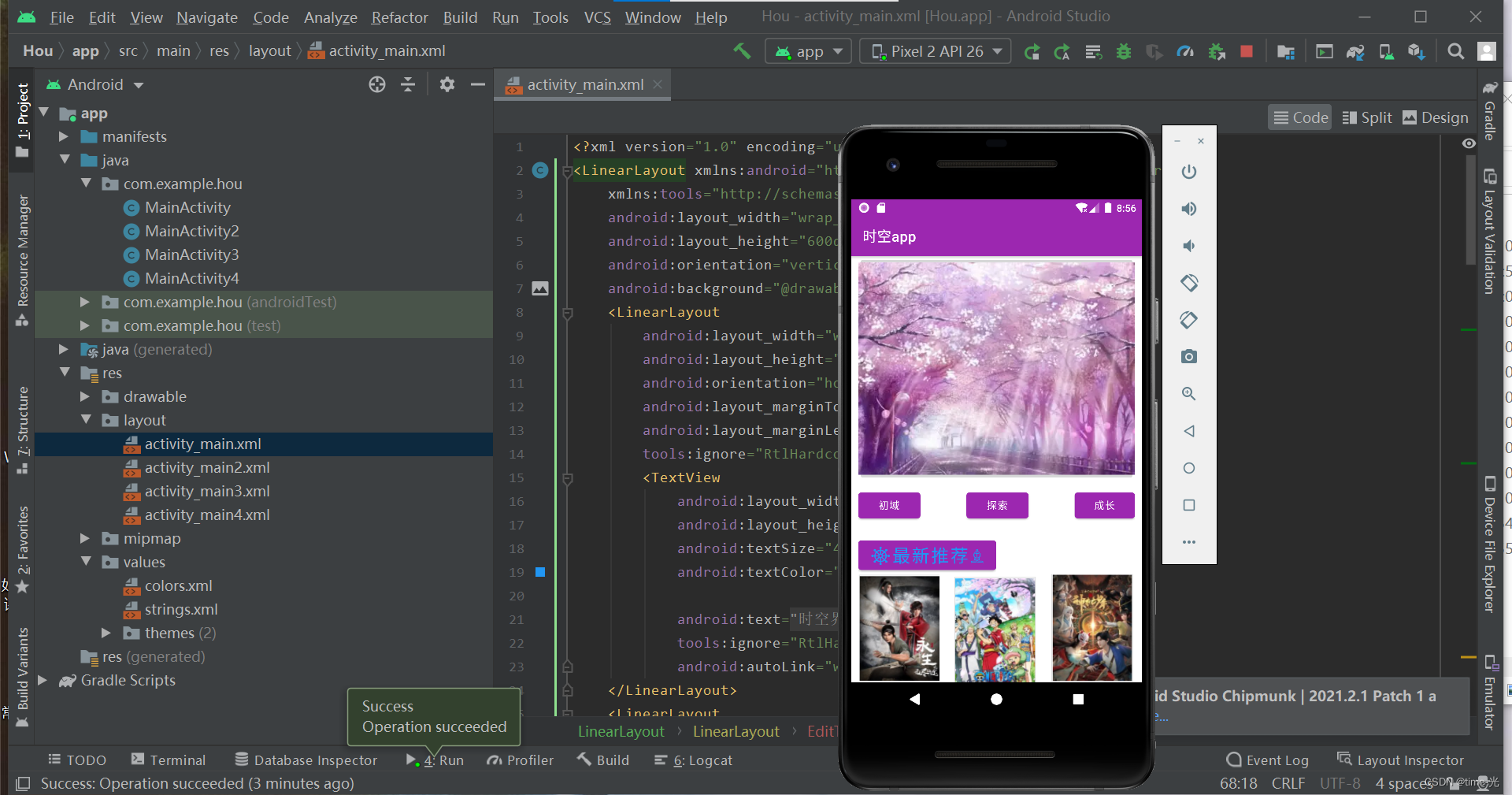
Task: Open the VCS menu
Action: 597,17
